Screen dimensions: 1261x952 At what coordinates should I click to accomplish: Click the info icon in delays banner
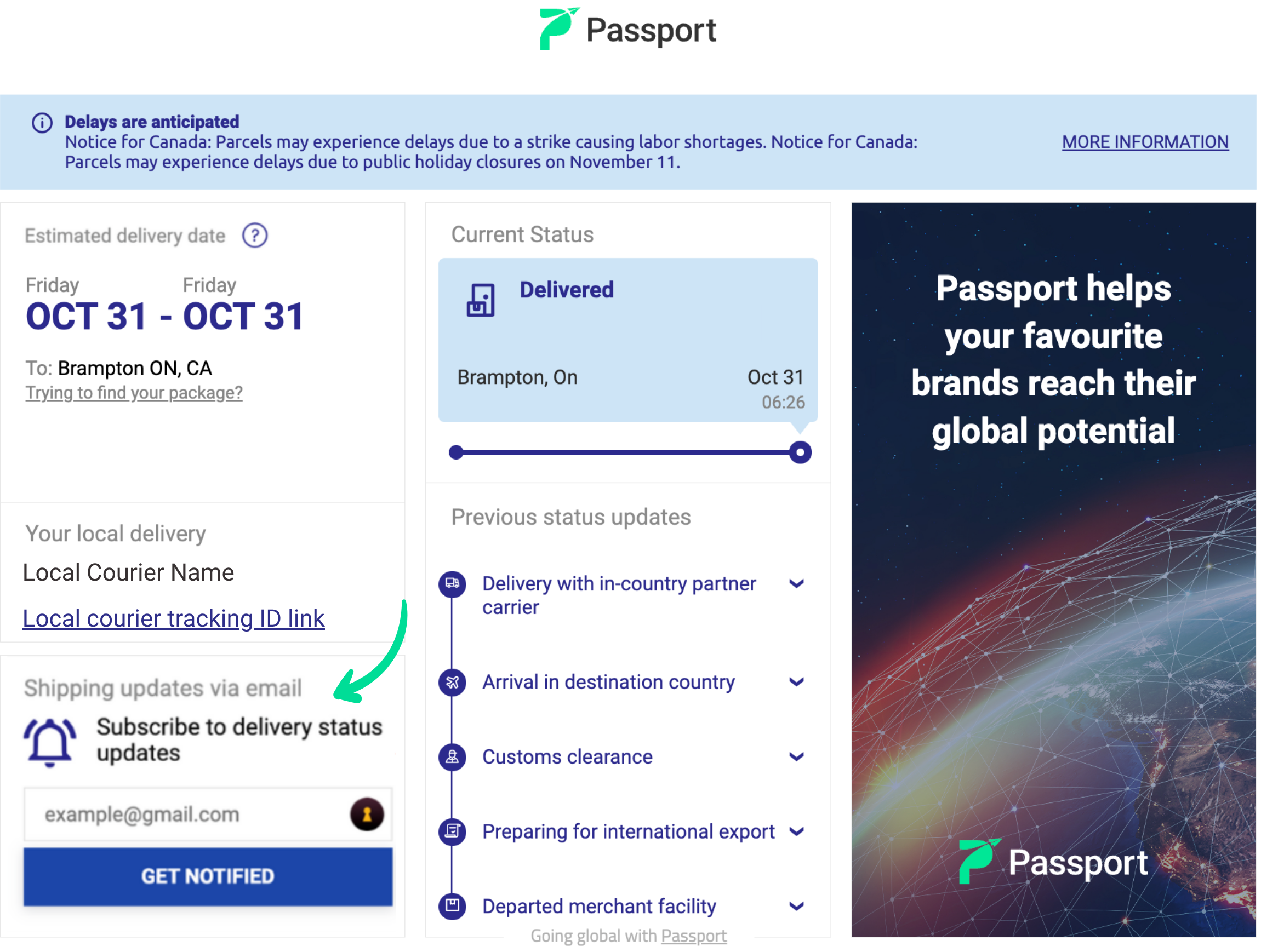point(42,123)
